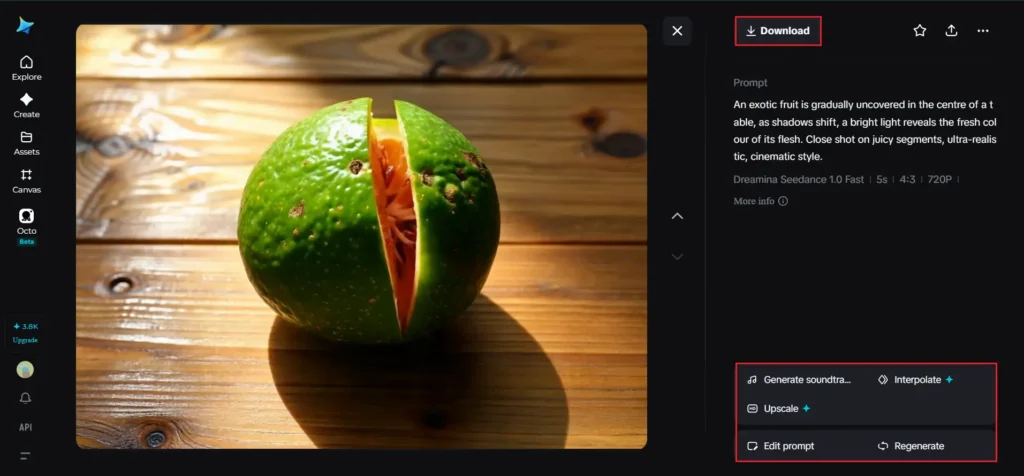Screen dimensions: 1024x476
Task: Click Upgrade credits link
Action: pos(25,340)
